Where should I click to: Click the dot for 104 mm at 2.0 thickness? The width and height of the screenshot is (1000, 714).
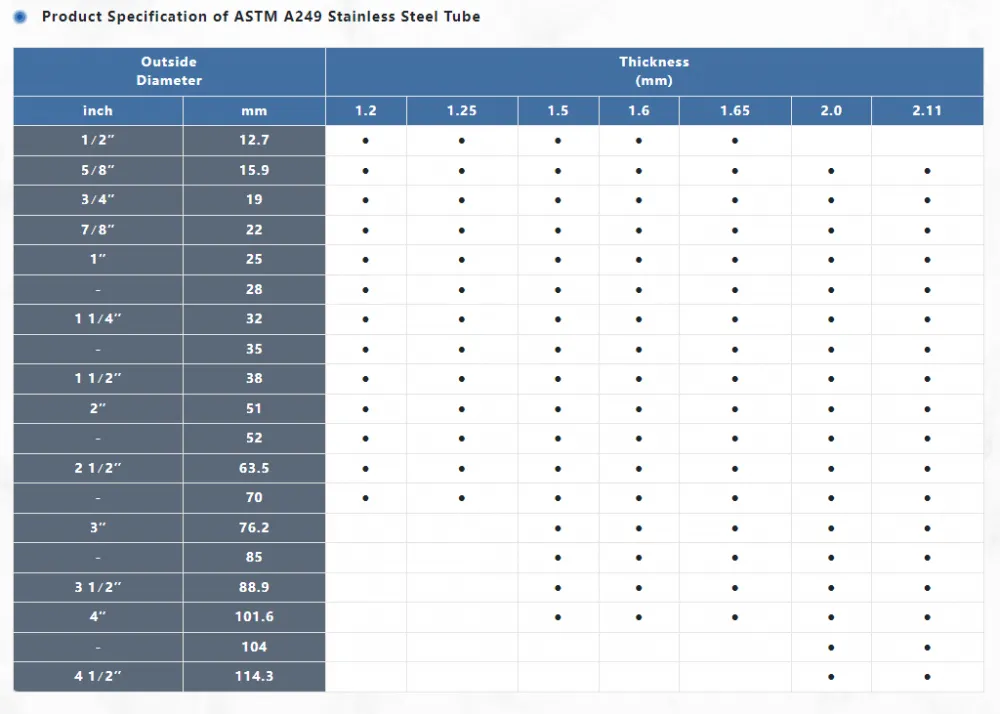point(831,647)
